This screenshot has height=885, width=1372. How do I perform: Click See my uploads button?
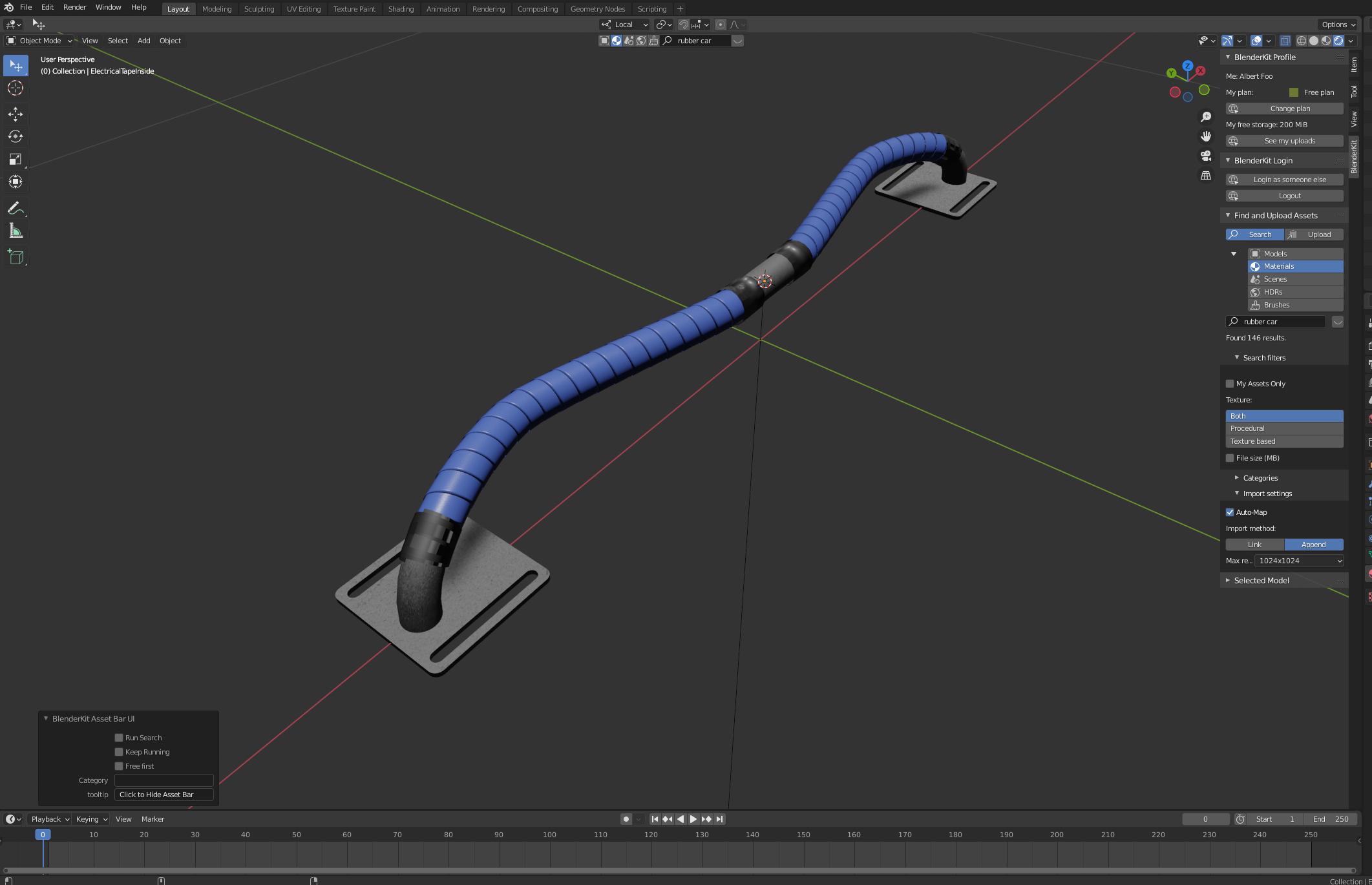(1284, 141)
